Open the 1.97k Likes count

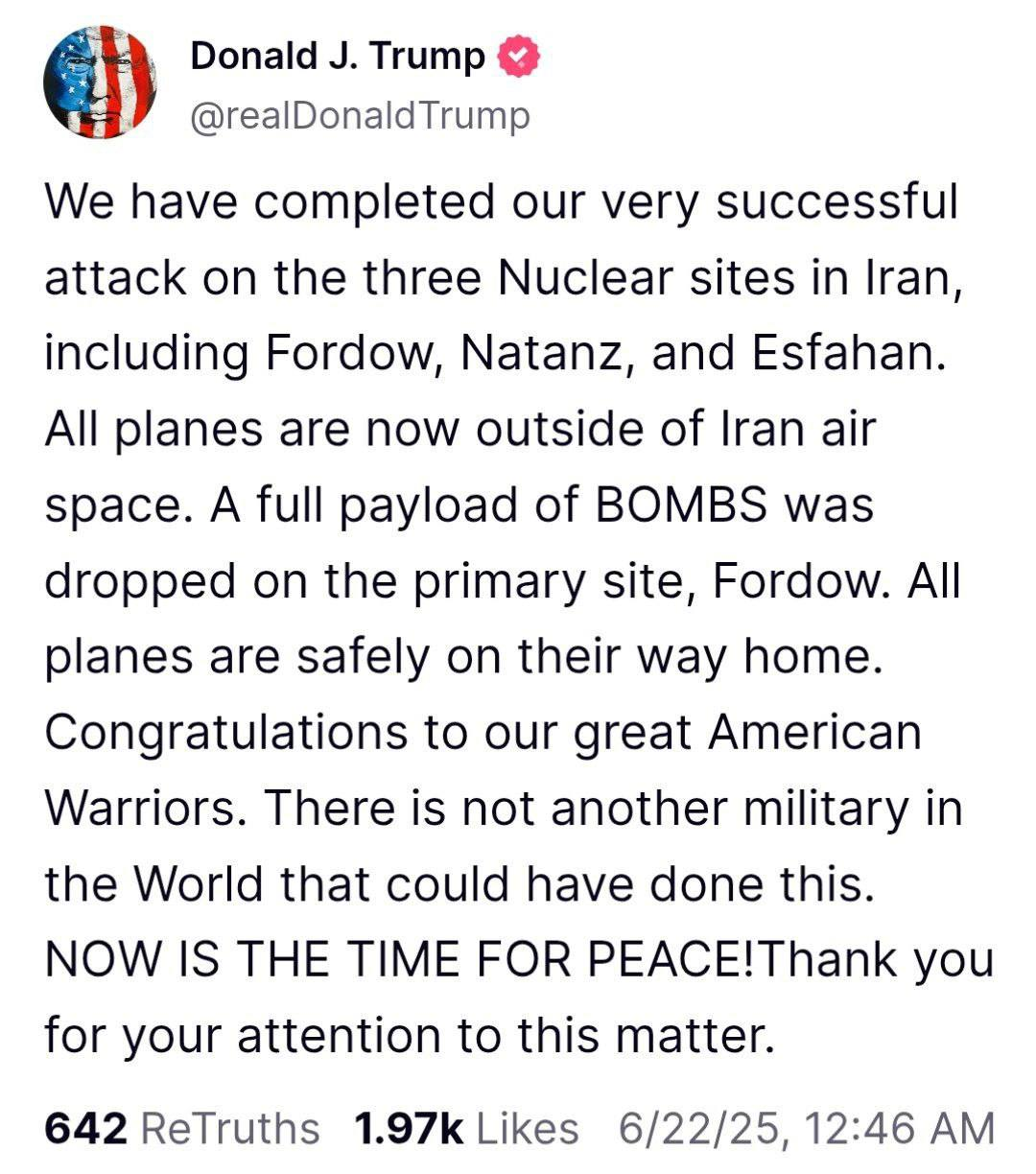408,1128
